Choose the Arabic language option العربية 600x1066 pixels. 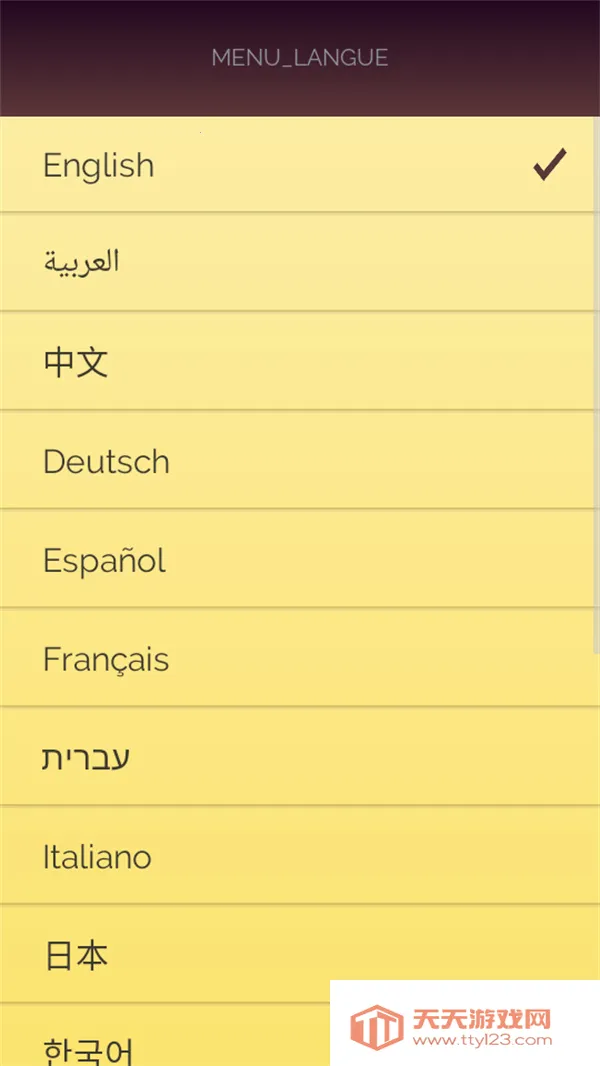pos(82,262)
